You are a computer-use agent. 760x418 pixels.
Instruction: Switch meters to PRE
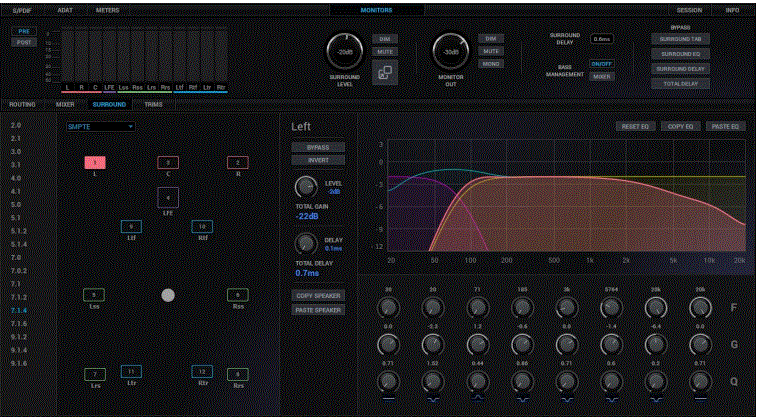(24, 31)
